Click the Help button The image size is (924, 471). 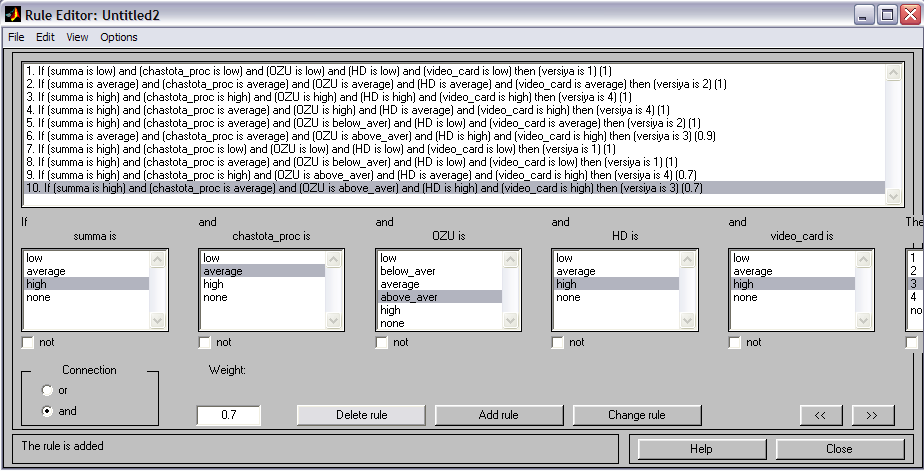[x=701, y=449]
